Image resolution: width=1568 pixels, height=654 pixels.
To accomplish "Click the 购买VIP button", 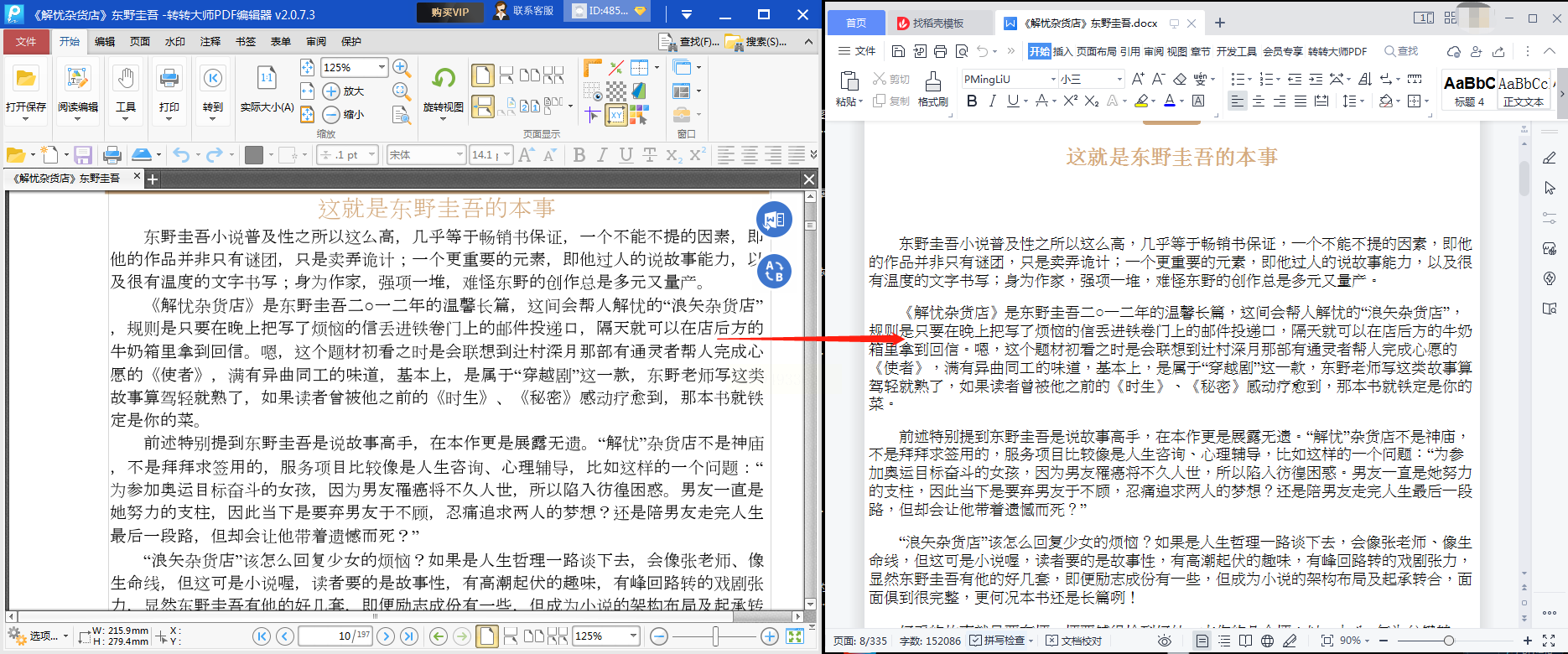I will pyautogui.click(x=450, y=12).
